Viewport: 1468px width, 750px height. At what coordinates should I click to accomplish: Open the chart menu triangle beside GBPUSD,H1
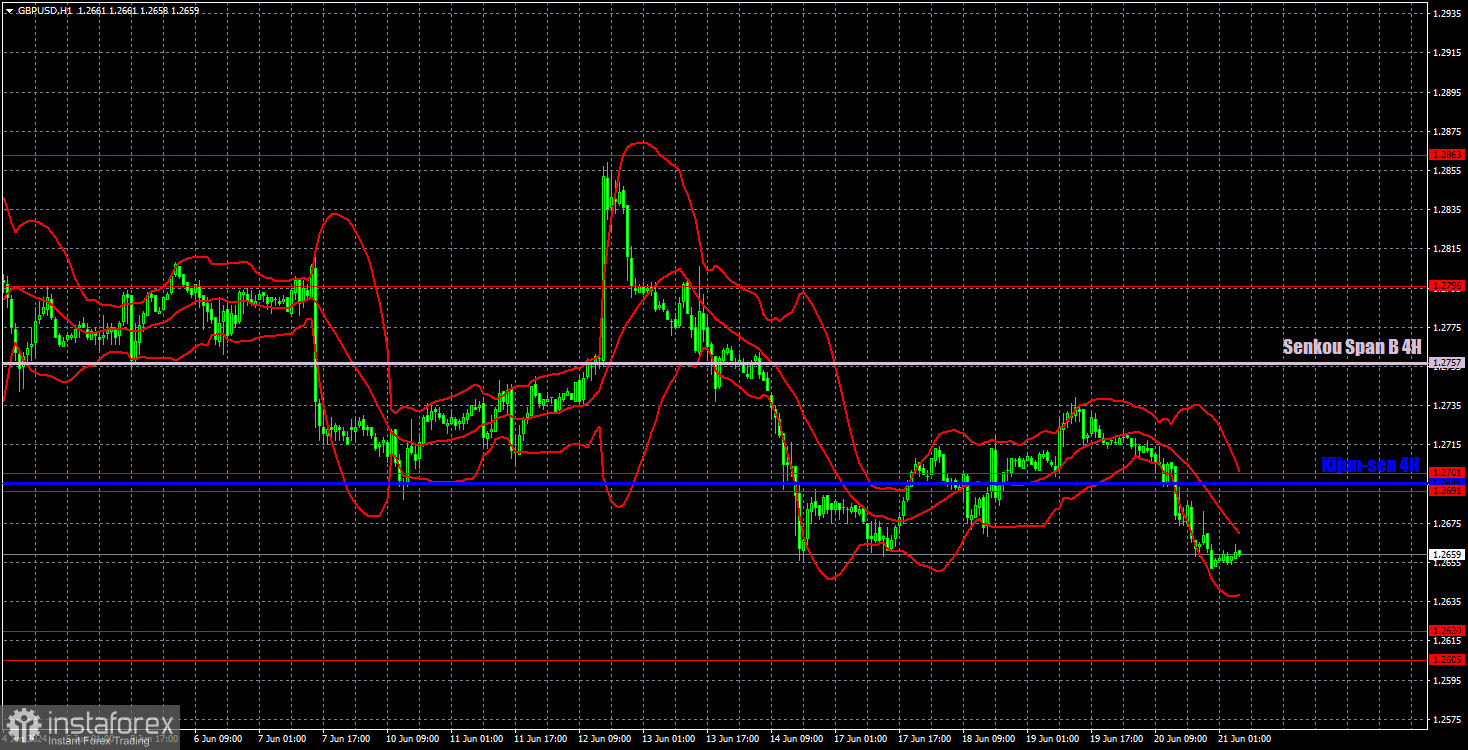point(9,10)
